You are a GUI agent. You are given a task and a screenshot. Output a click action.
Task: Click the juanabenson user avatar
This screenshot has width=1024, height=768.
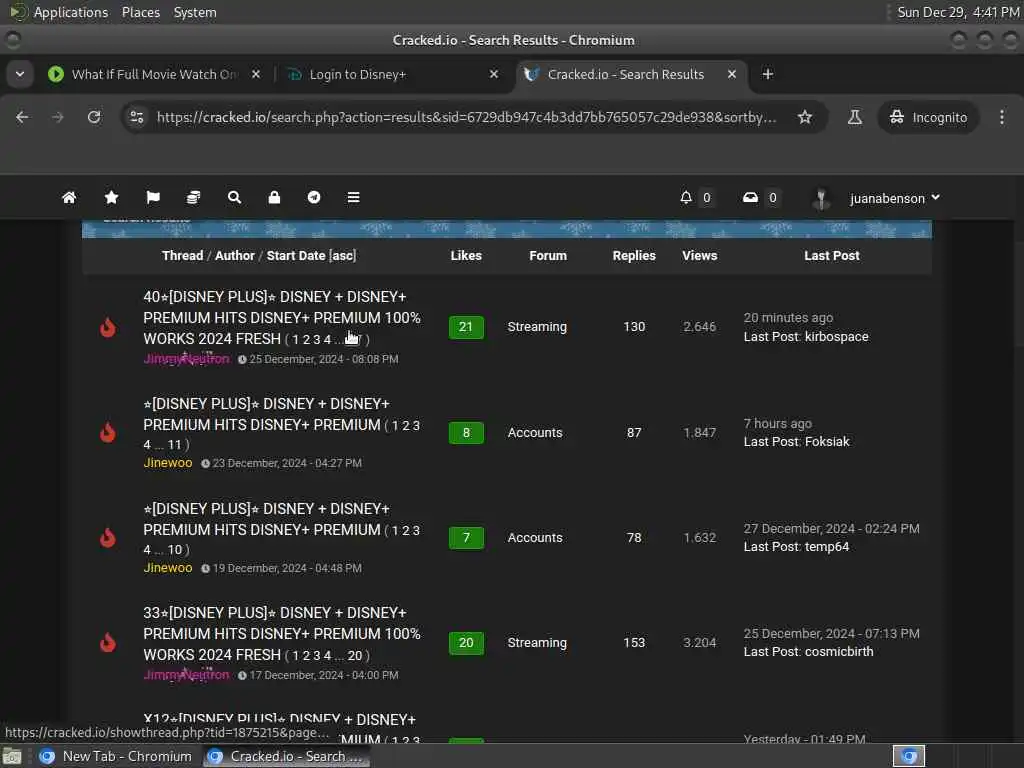(821, 198)
